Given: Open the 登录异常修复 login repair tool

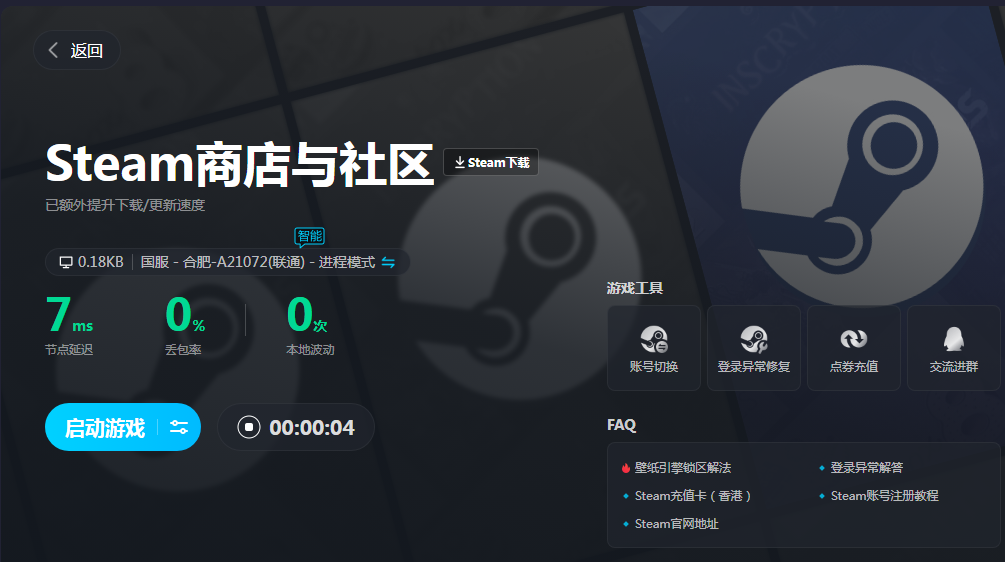Looking at the screenshot, I should coord(754,348).
